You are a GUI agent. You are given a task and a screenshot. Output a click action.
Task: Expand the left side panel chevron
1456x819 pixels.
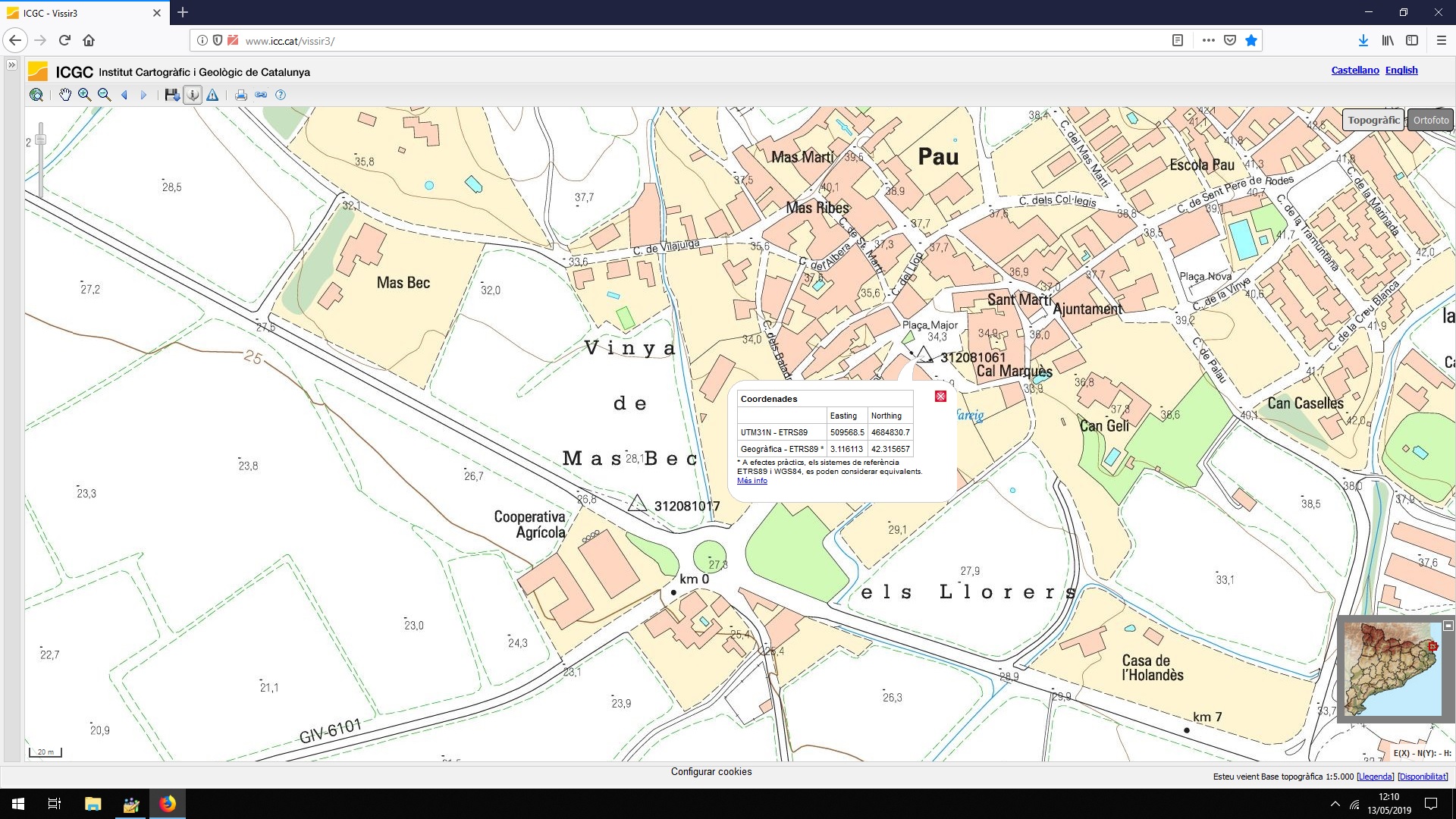click(x=11, y=65)
